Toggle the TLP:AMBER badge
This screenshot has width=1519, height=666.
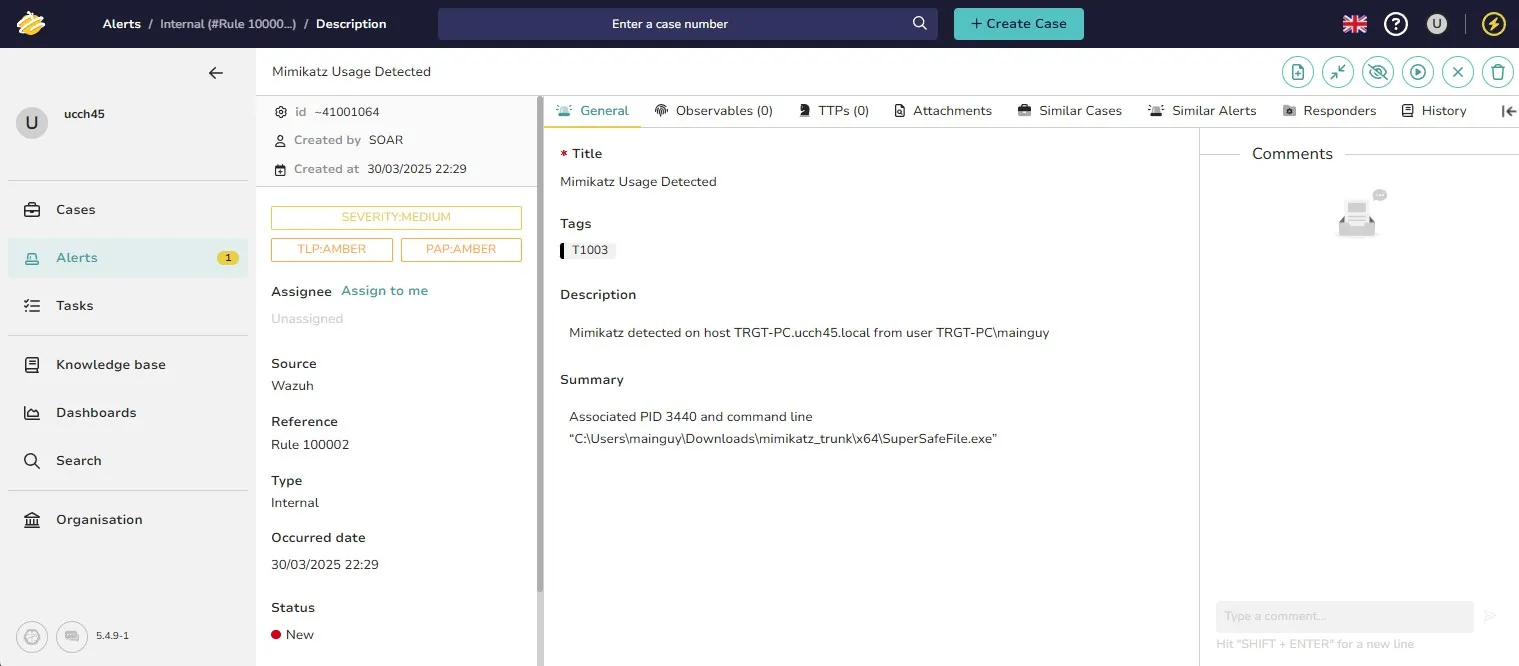click(x=332, y=250)
